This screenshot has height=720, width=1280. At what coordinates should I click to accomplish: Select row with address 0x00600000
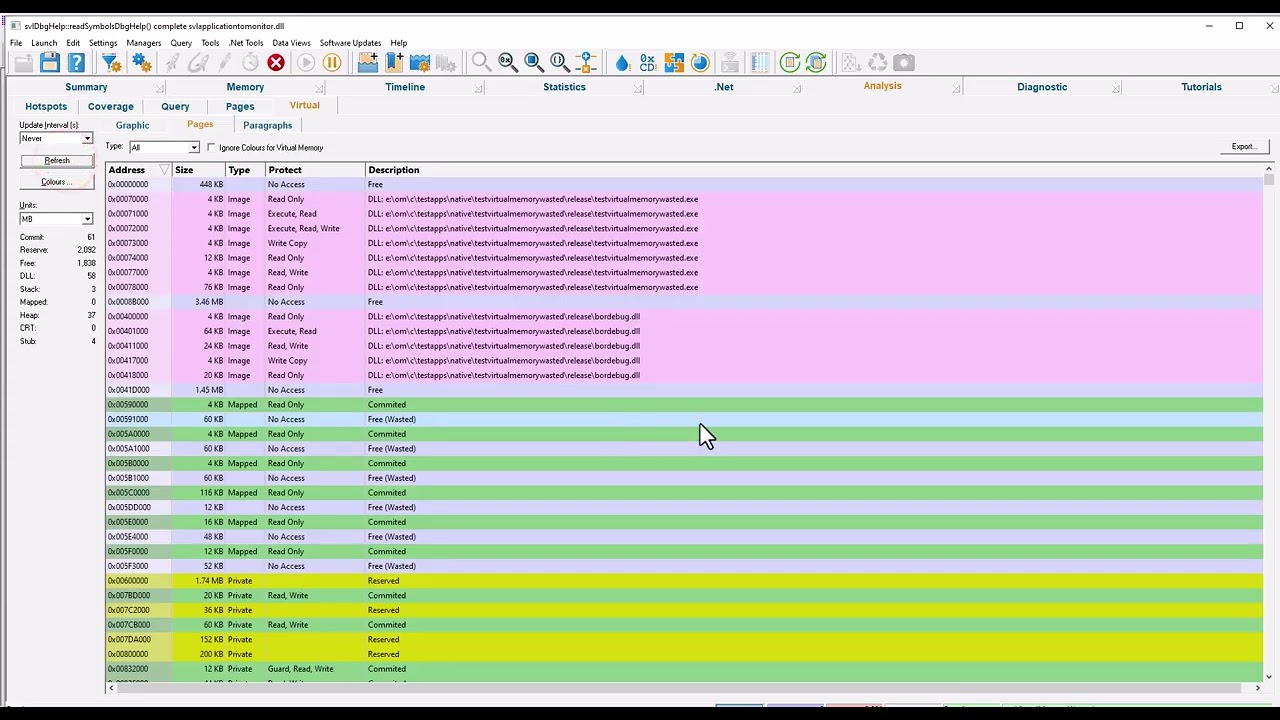684,581
